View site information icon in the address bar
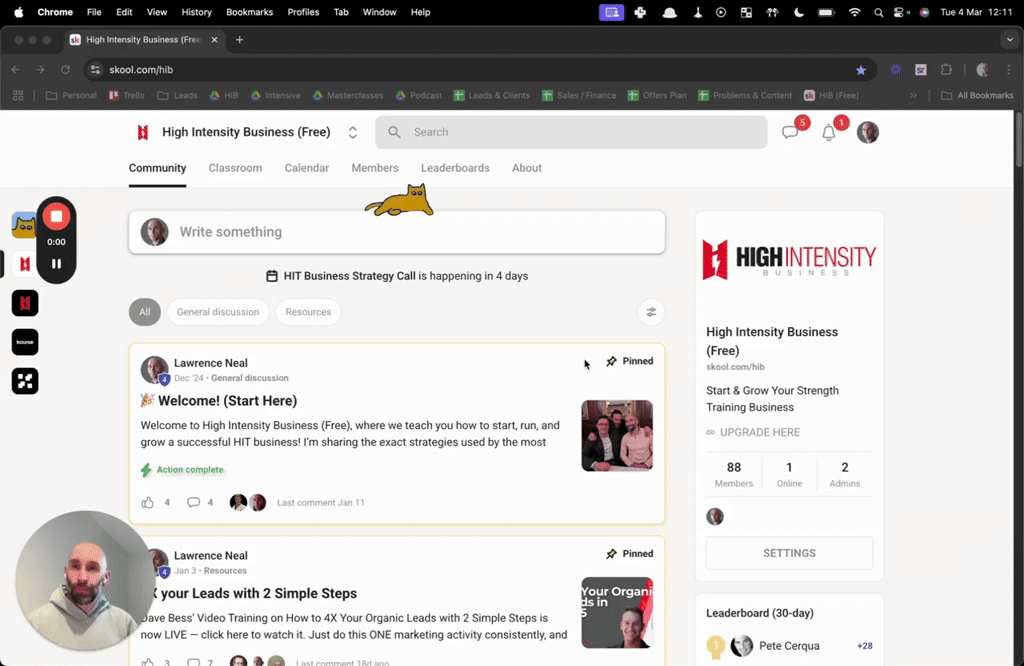 coord(95,70)
